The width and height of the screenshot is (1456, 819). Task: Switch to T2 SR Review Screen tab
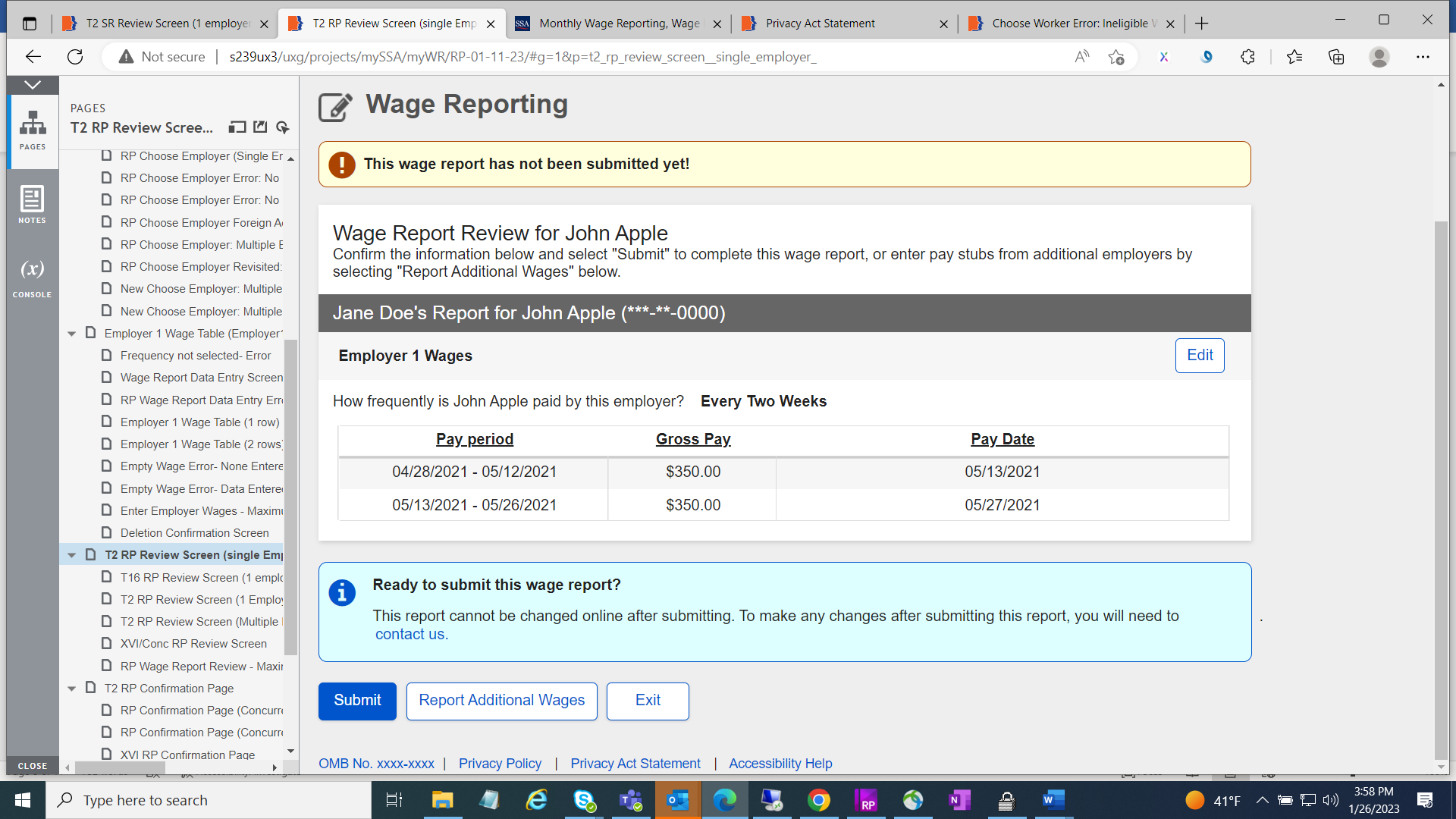click(x=167, y=24)
